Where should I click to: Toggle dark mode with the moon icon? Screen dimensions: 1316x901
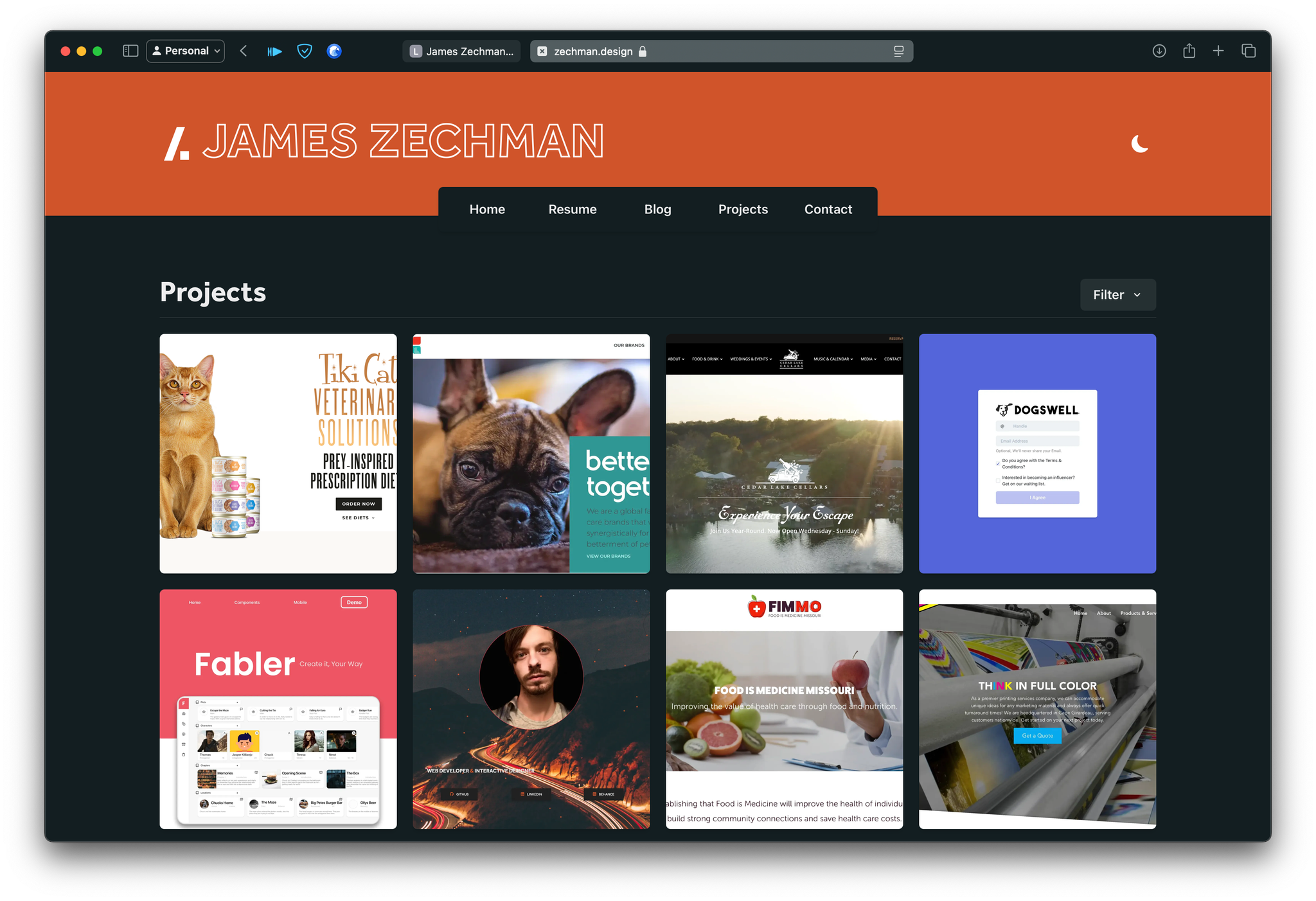pyautogui.click(x=1139, y=143)
